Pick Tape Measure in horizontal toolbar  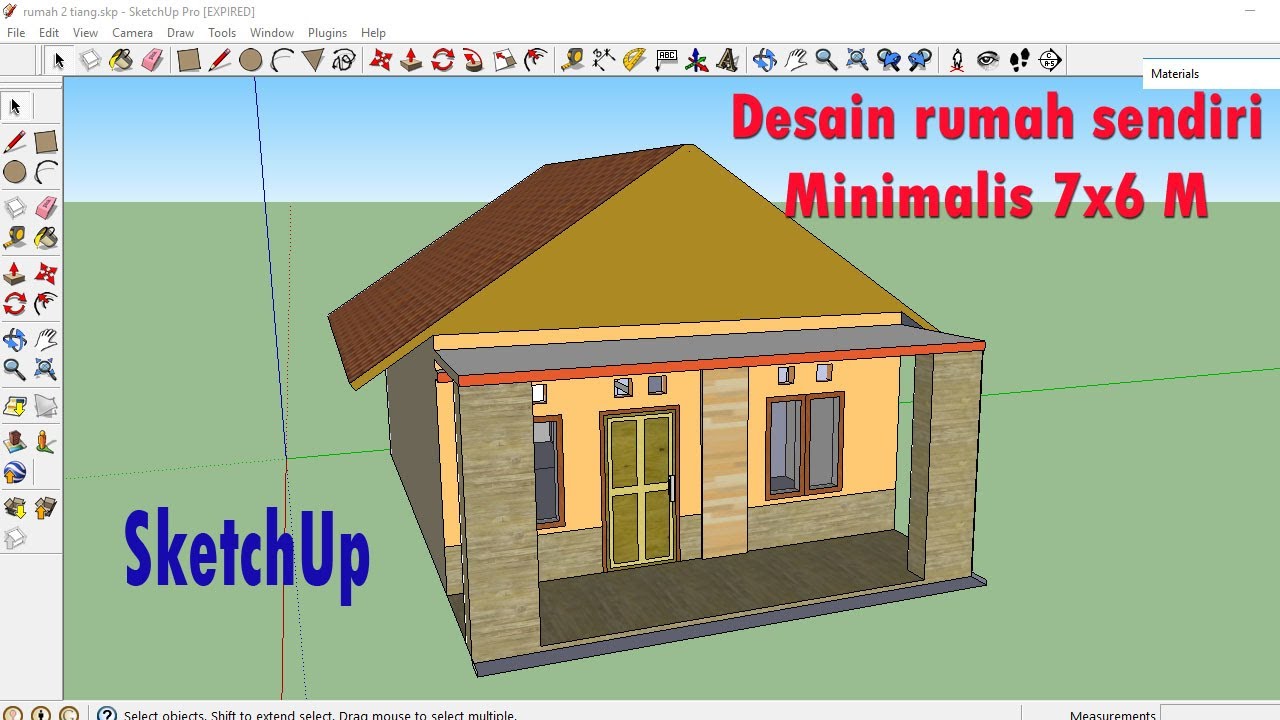pos(572,60)
